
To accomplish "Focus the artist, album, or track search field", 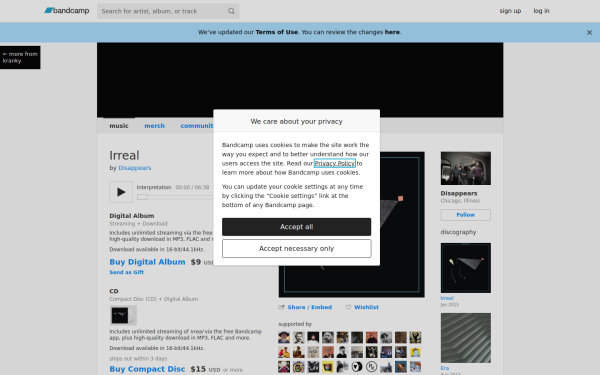I will (168, 11).
